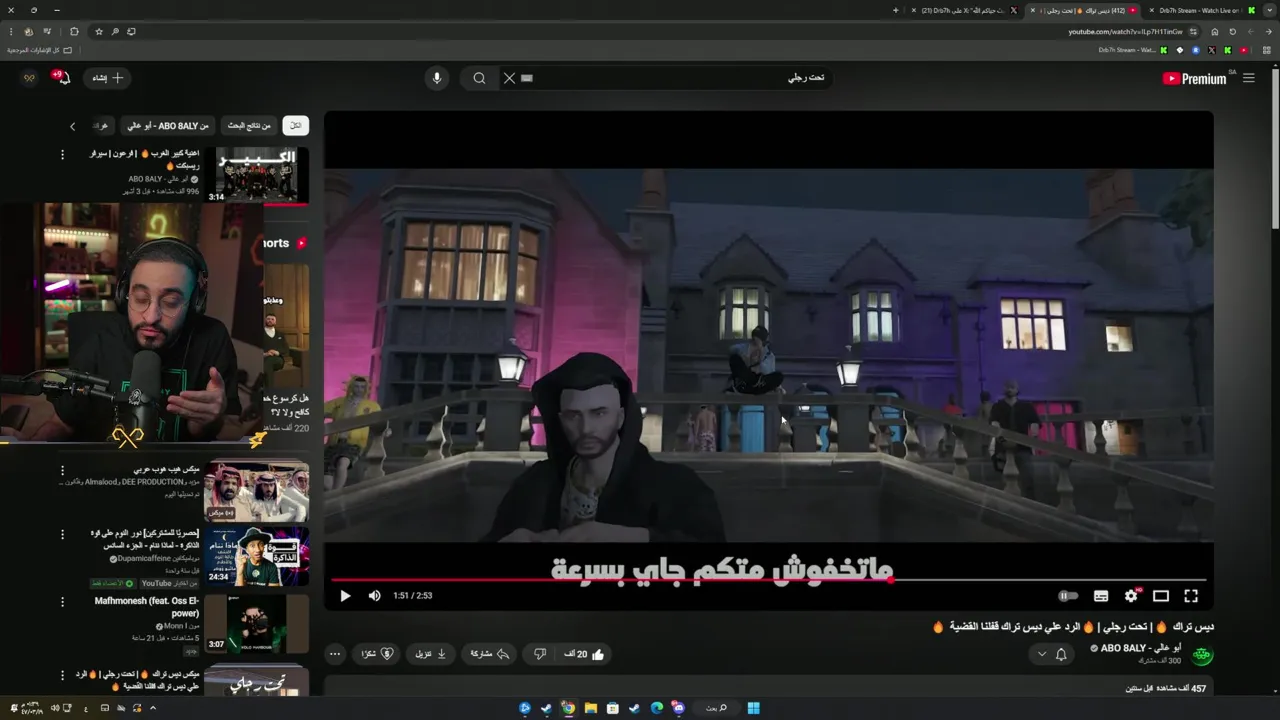Open Microsoft Edge from the taskbar
The height and width of the screenshot is (720, 1280).
[x=657, y=708]
